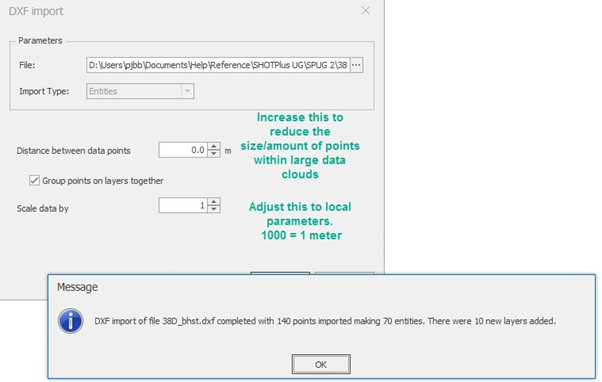Image resolution: width=602 pixels, height=382 pixels.
Task: Click the browse button beside File path
Action: pos(356,65)
